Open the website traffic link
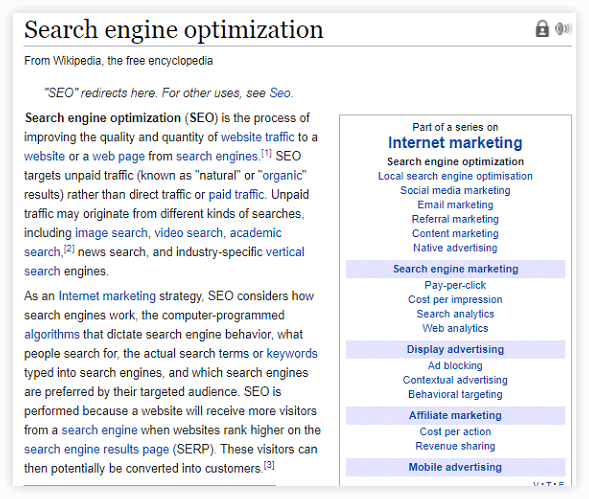 [x=257, y=137]
